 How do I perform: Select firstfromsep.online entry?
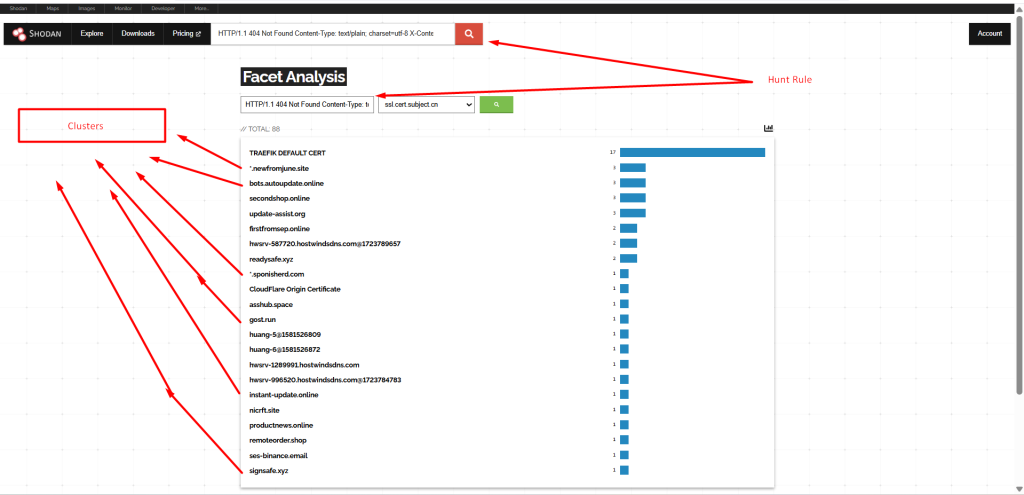coord(280,229)
